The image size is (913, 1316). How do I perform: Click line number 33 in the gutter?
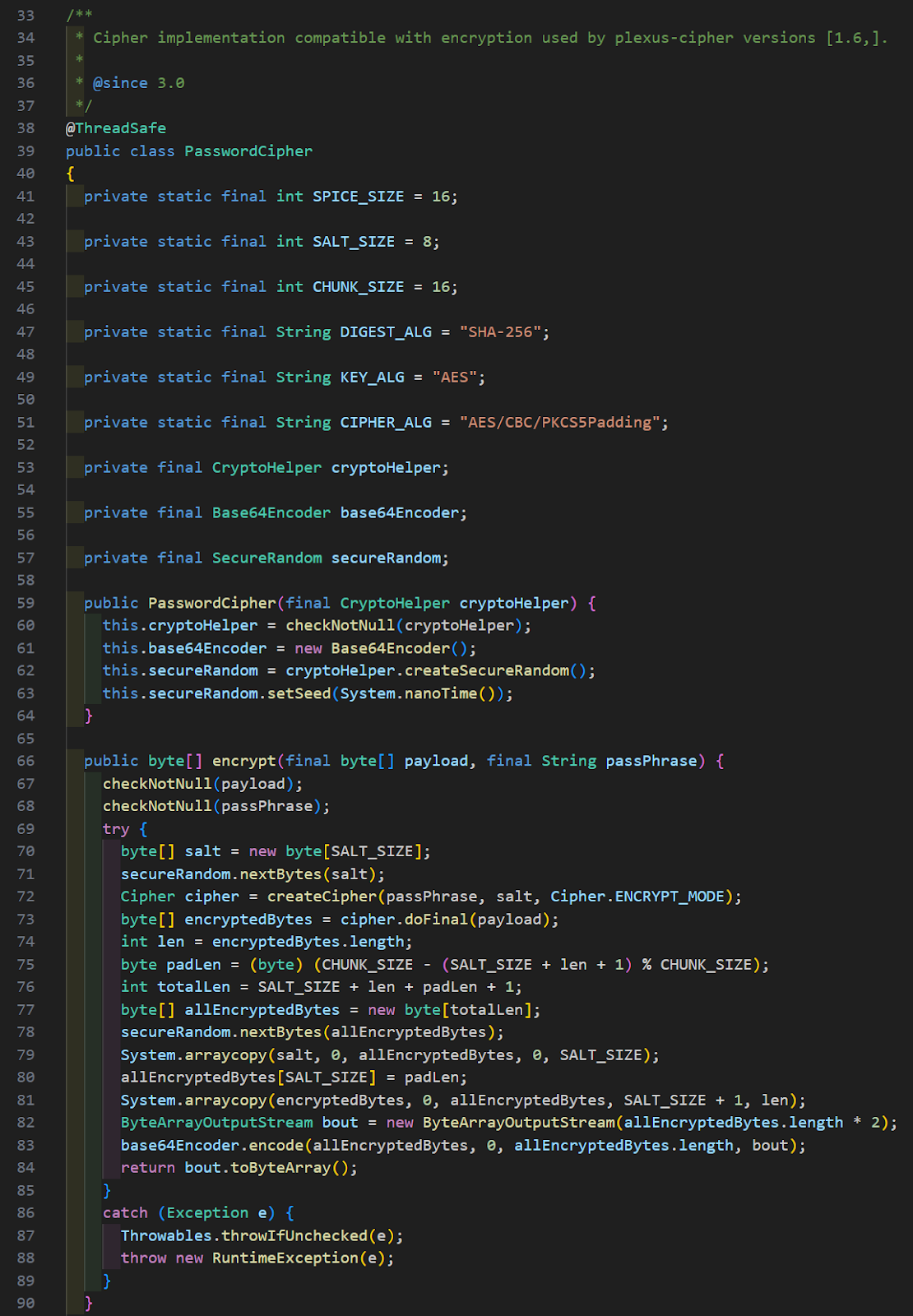coord(25,15)
